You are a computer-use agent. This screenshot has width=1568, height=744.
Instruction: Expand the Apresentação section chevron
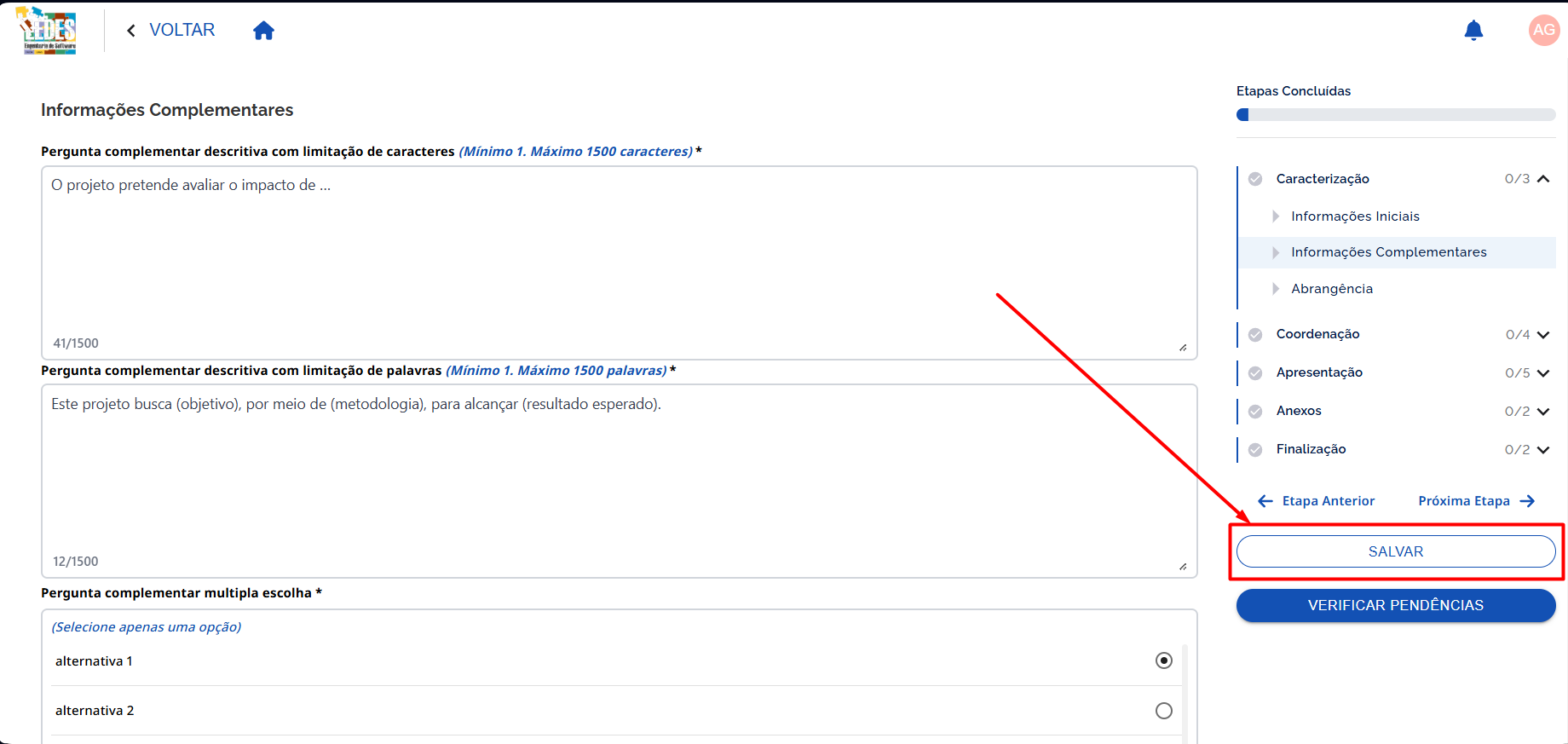click(1543, 373)
